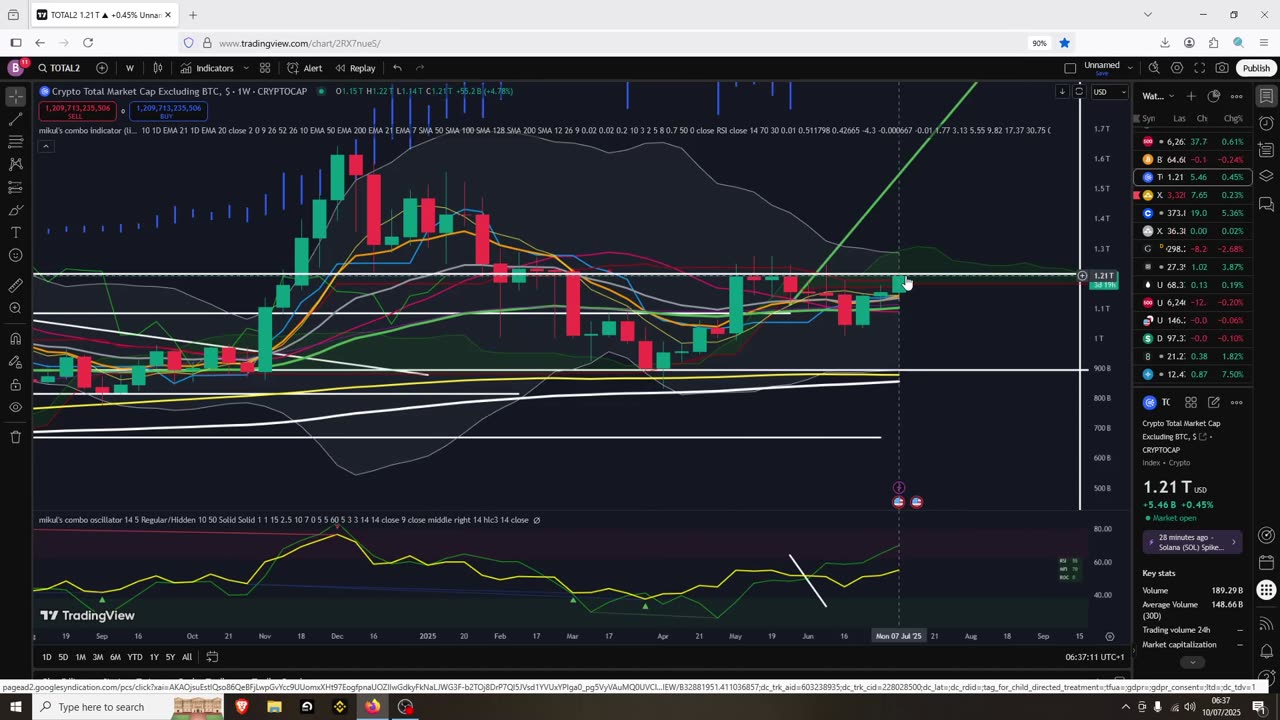Open chats icon in right sidebar

[1266, 204]
